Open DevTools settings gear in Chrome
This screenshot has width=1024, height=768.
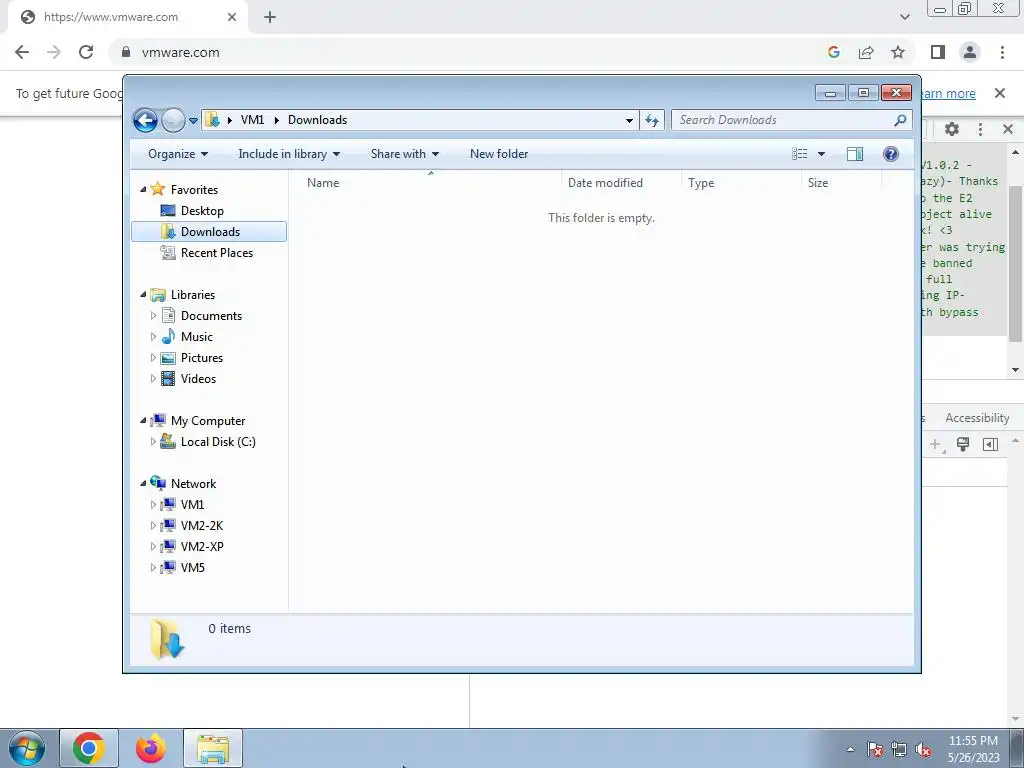[952, 129]
